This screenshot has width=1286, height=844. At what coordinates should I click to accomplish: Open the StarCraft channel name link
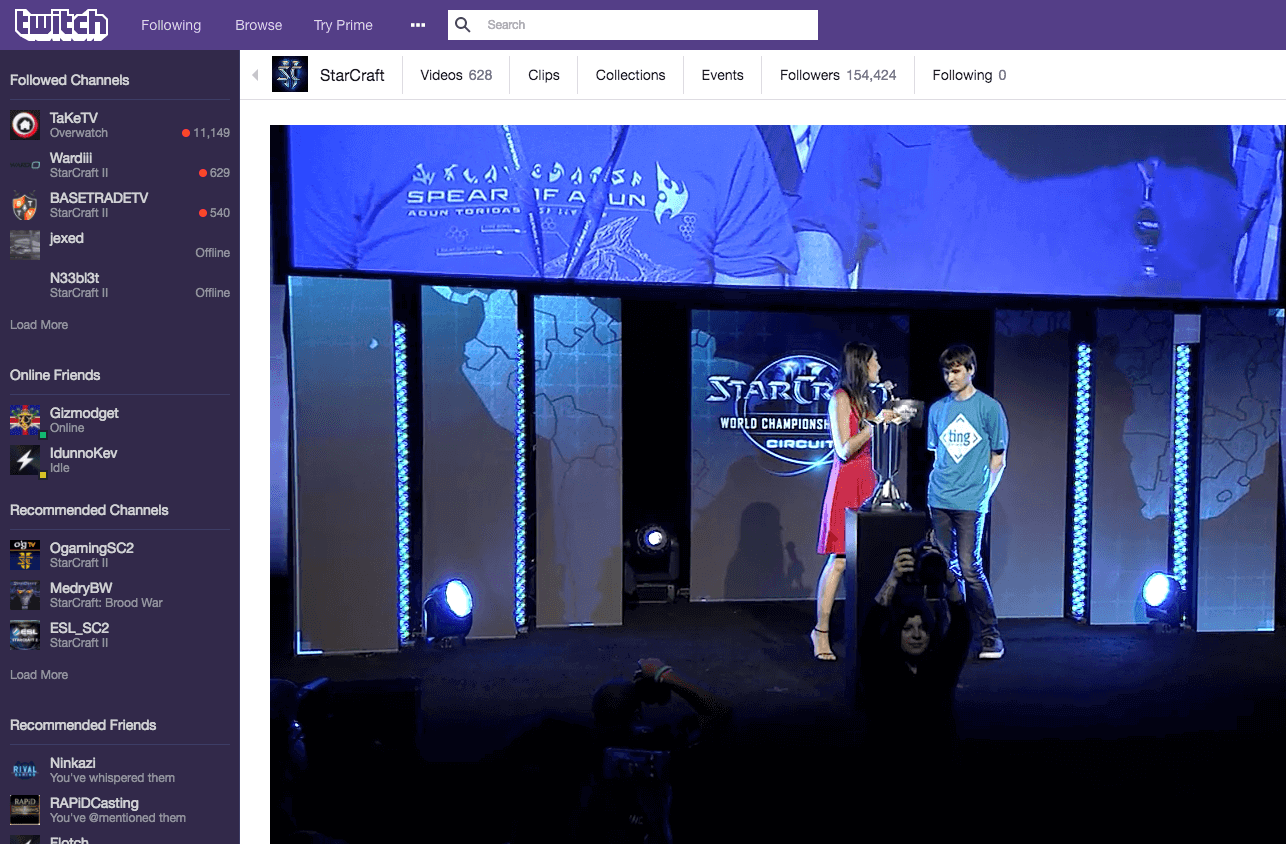point(352,75)
